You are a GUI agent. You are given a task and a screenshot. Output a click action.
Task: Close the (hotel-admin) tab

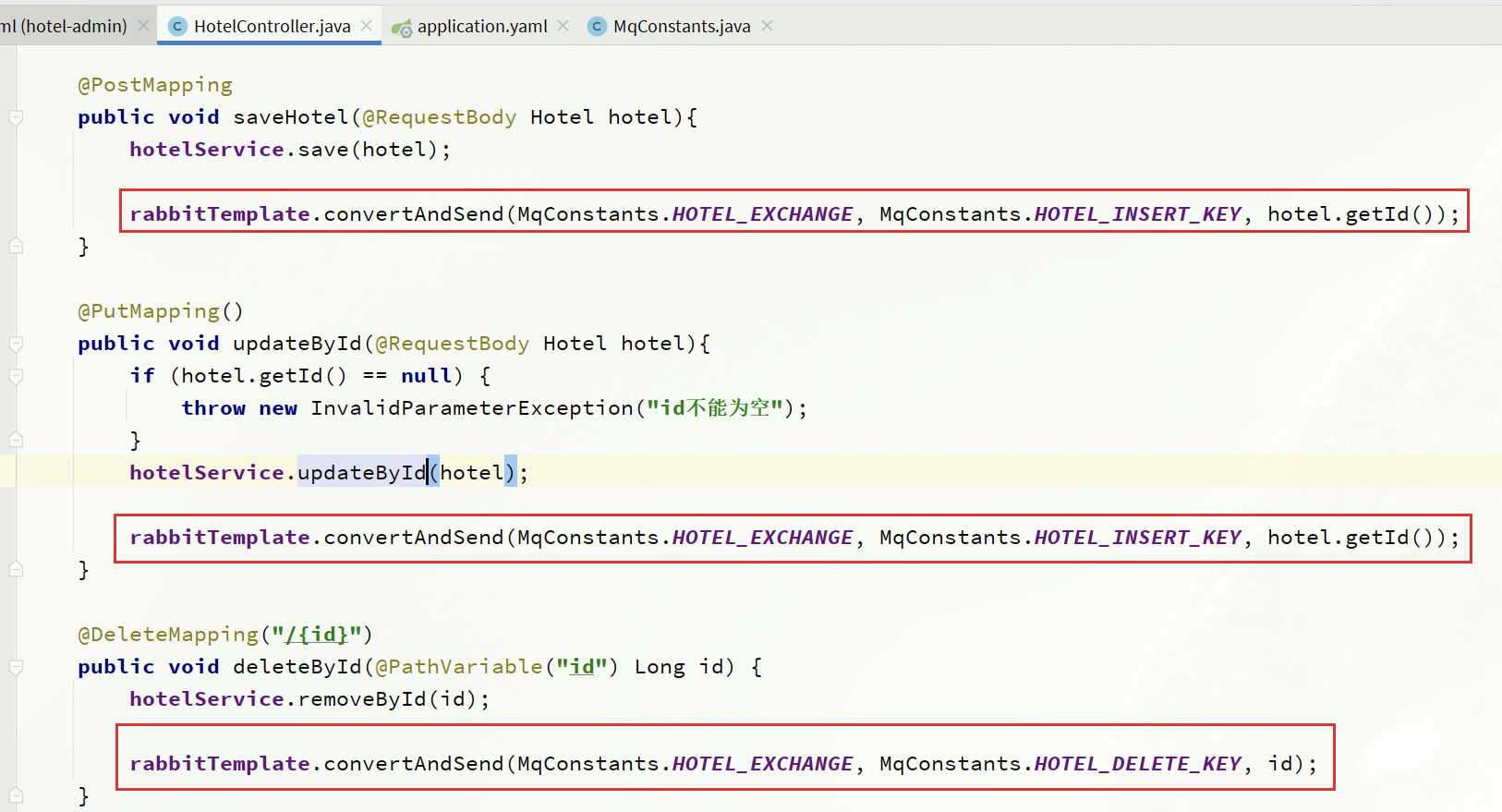click(143, 26)
